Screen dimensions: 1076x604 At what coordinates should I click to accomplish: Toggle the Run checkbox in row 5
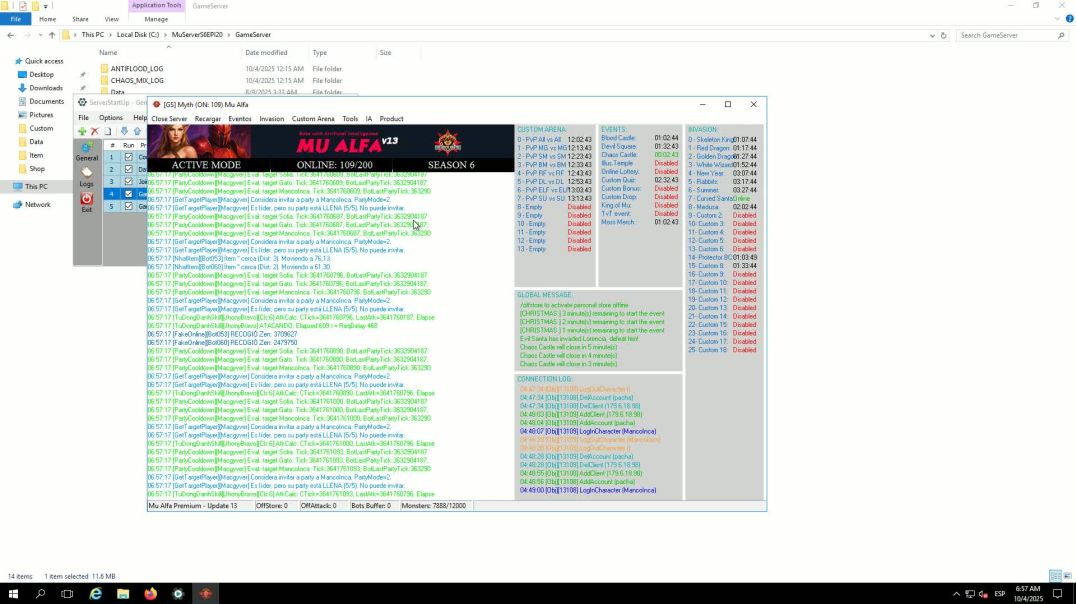point(128,206)
